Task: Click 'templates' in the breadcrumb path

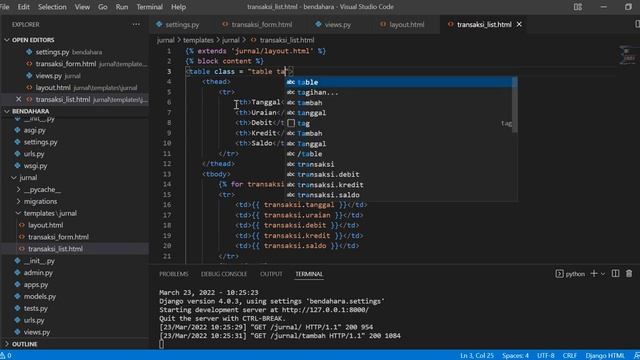Action: pos(198,40)
